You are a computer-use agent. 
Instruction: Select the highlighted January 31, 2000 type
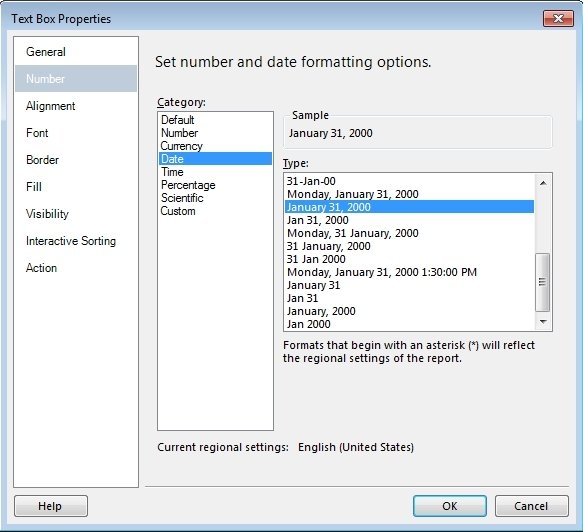point(409,207)
